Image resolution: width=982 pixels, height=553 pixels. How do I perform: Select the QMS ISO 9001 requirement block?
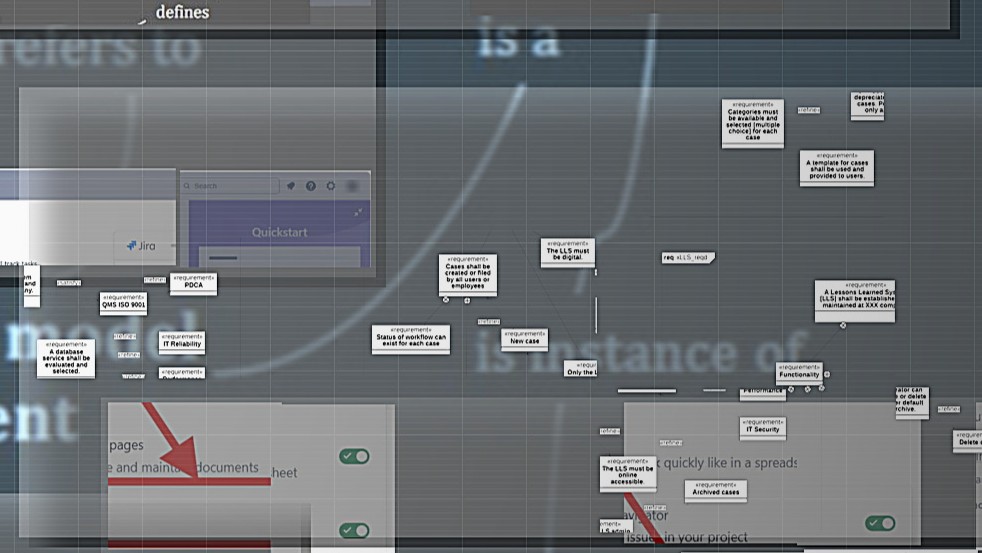[123, 303]
